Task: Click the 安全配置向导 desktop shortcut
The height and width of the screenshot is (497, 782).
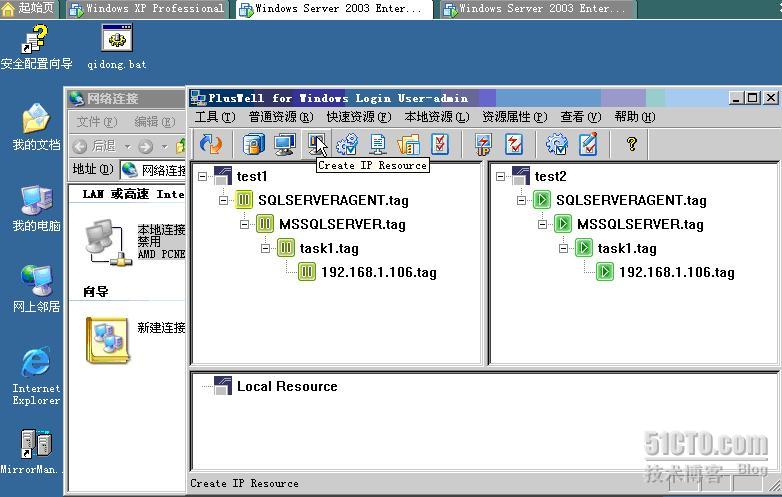Action: tap(36, 48)
